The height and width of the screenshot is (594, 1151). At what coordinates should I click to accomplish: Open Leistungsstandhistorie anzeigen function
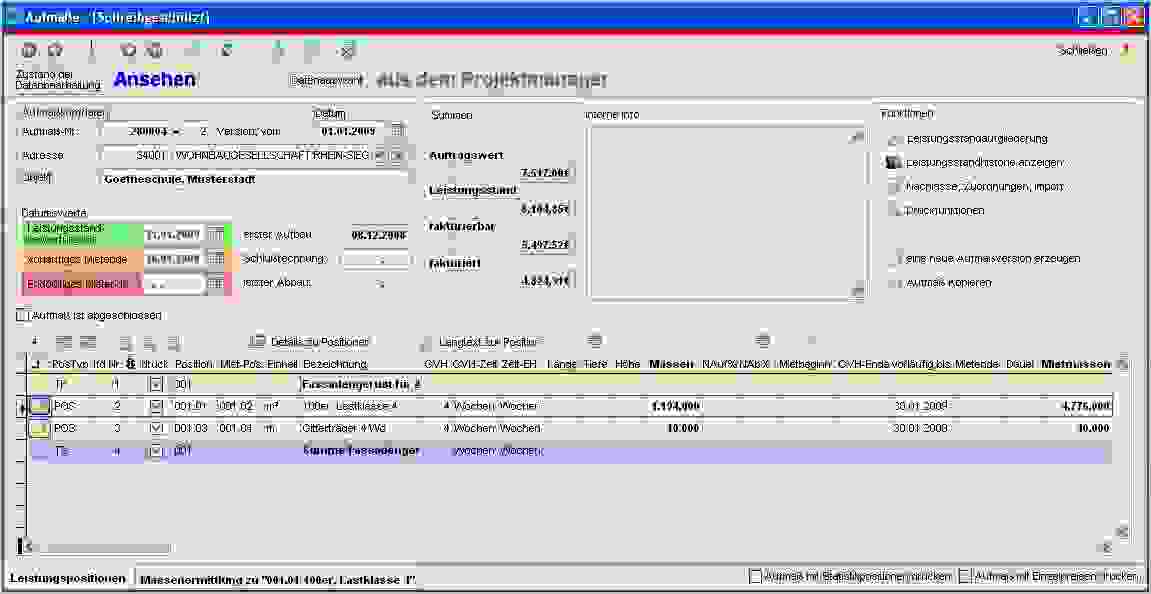(x=893, y=162)
